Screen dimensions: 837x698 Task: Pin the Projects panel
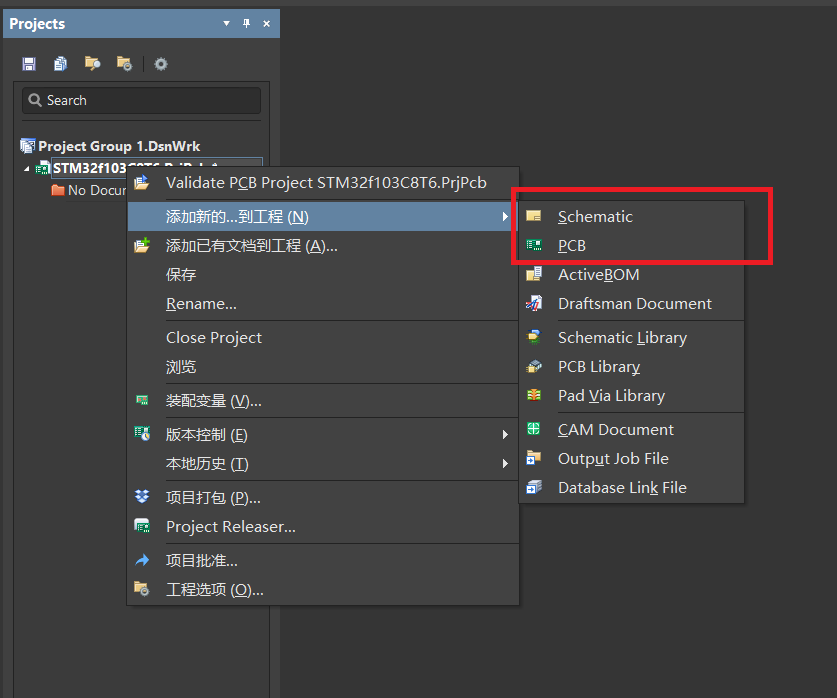246,23
